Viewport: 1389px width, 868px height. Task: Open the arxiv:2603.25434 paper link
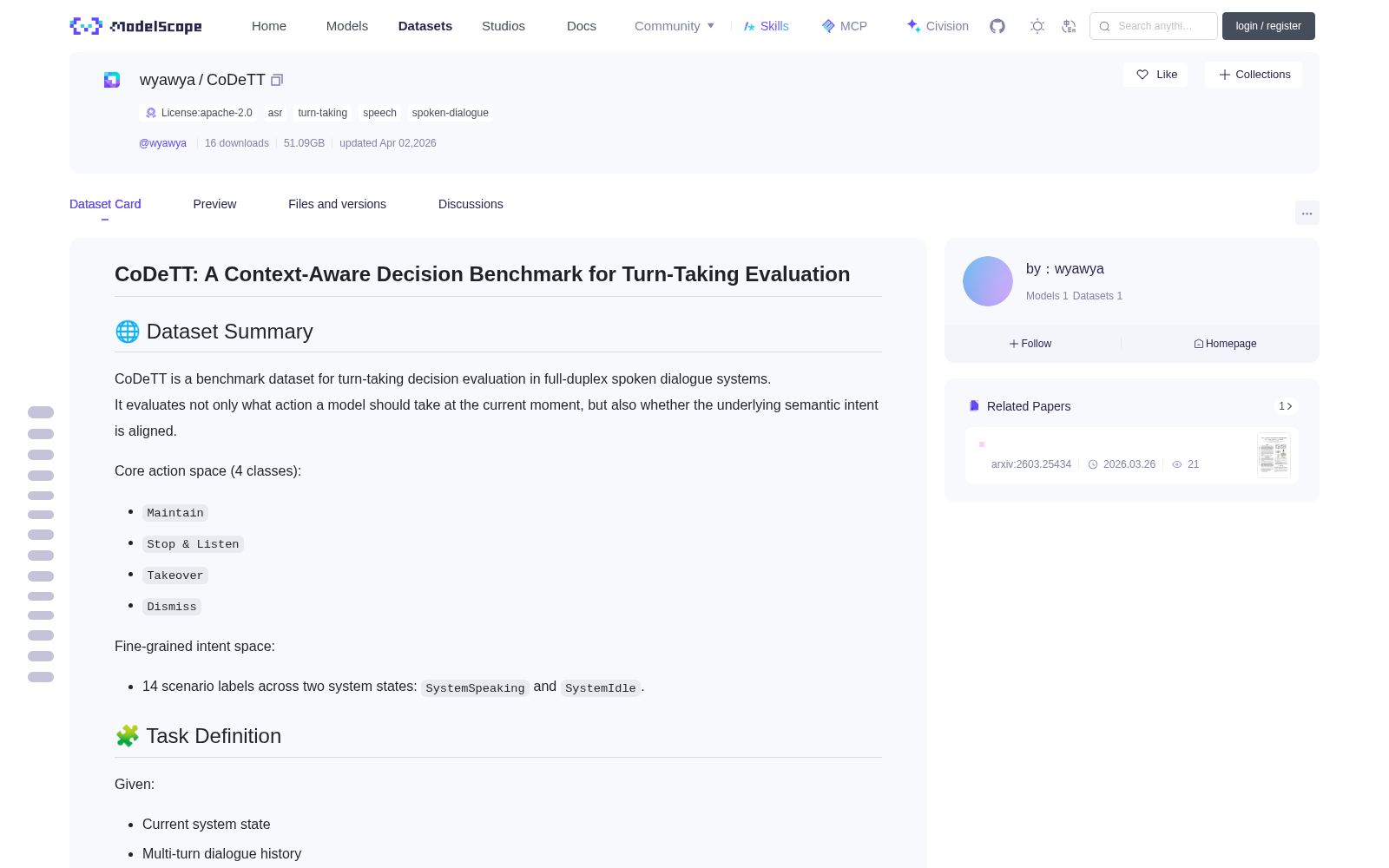pyautogui.click(x=1031, y=464)
